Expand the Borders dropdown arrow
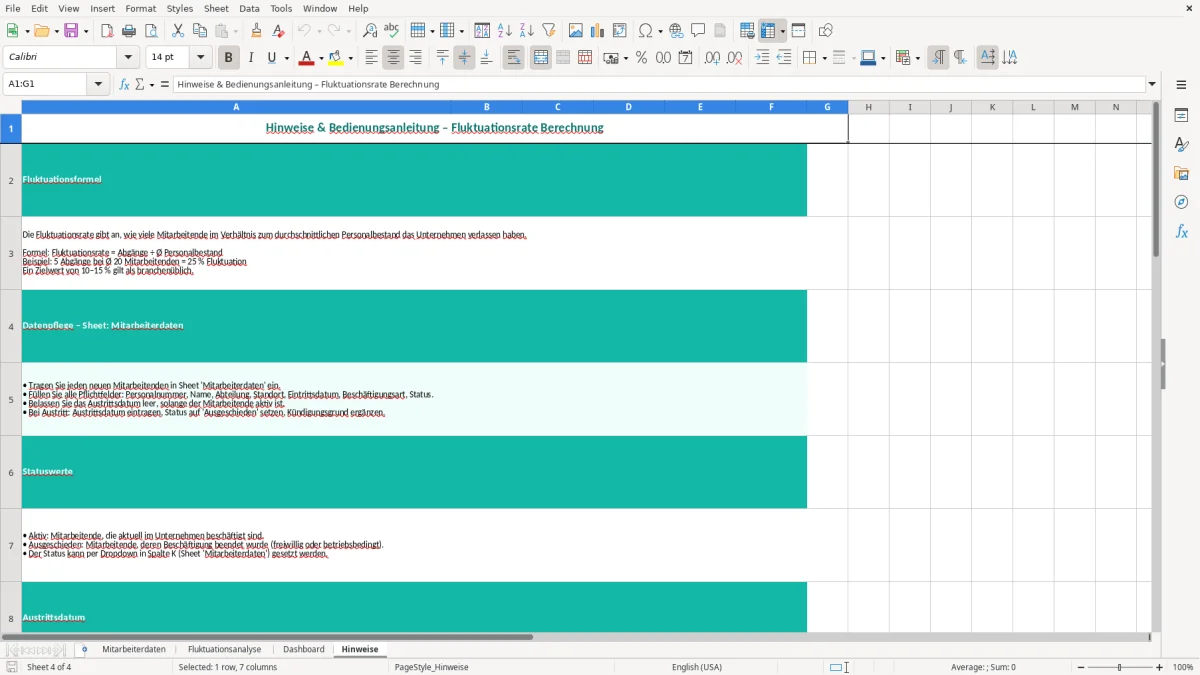The image size is (1200, 675). tap(824, 58)
